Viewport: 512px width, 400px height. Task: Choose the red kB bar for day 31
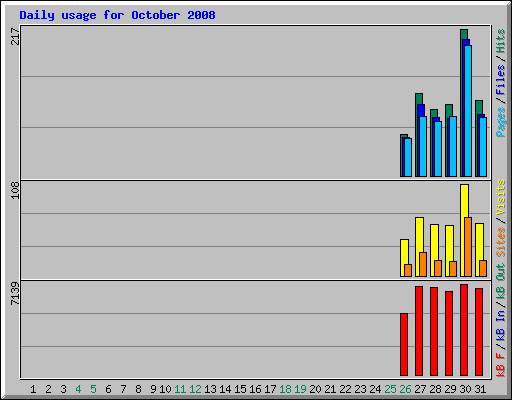coord(479,332)
